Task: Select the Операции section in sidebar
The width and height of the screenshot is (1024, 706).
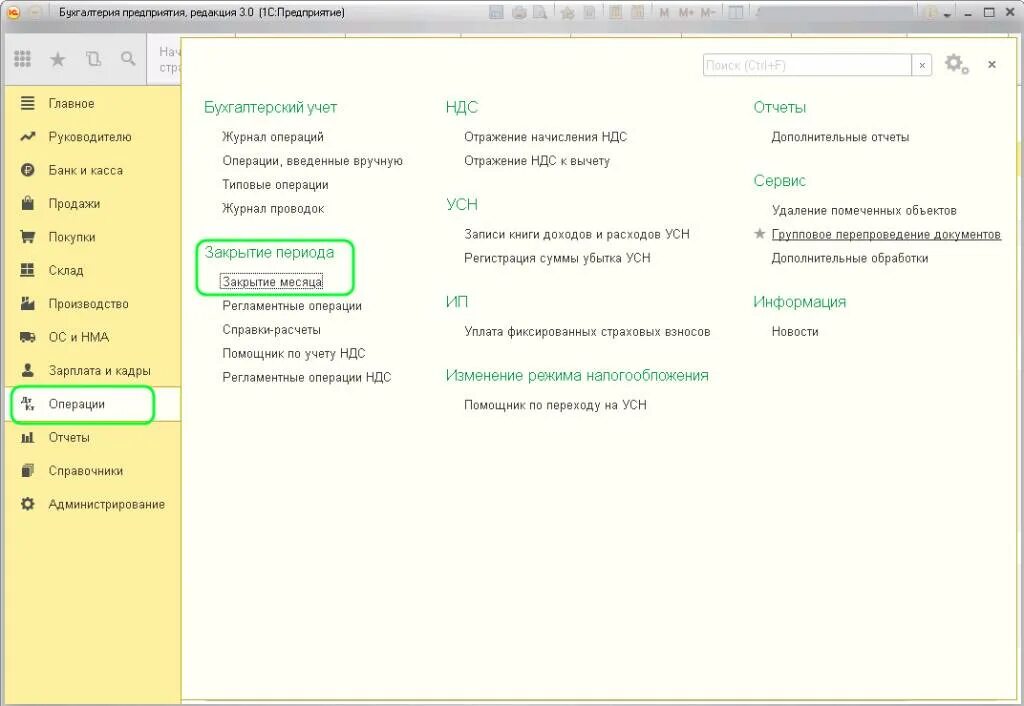Action: coord(93,404)
